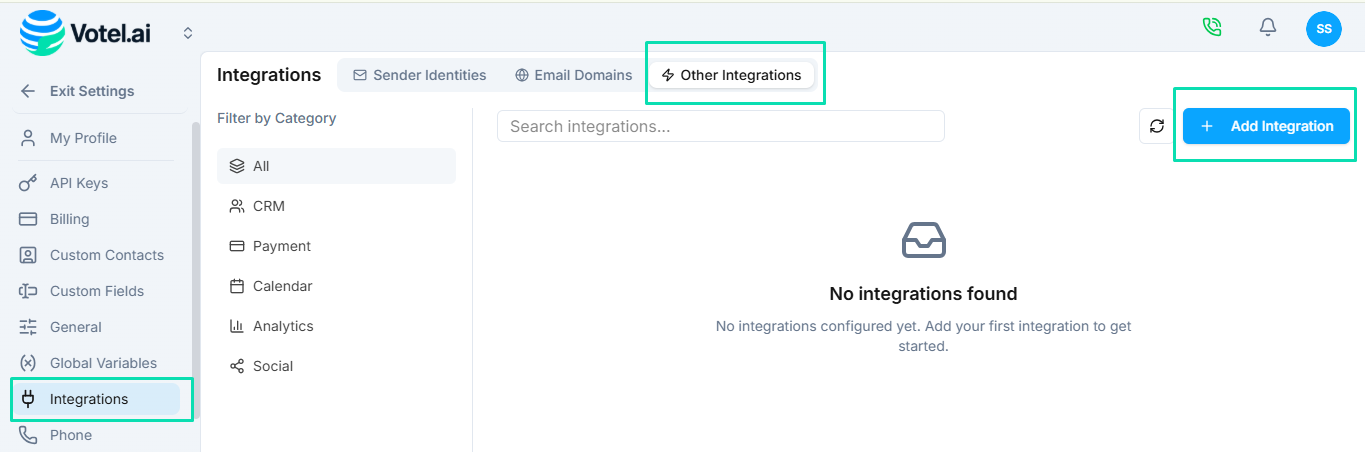Filter by CRM category
Viewport: 1365px width, 452px height.
[x=336, y=206]
